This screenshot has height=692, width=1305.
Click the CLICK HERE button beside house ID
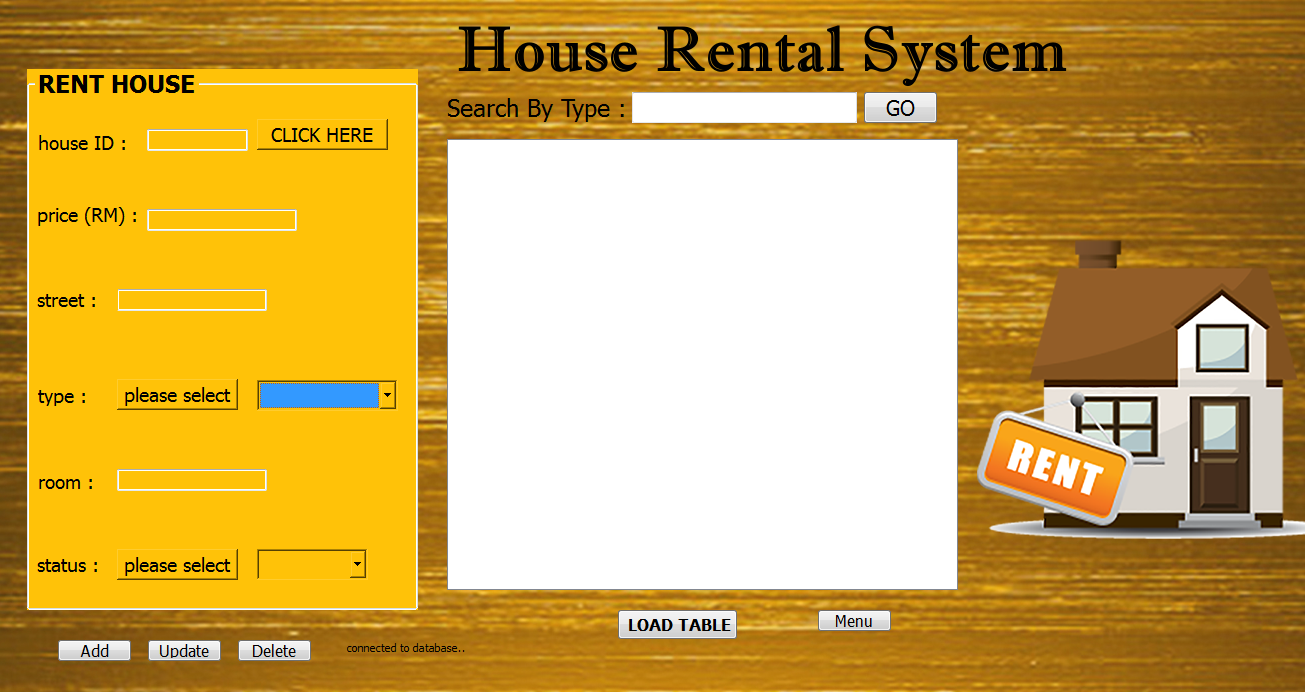(322, 134)
